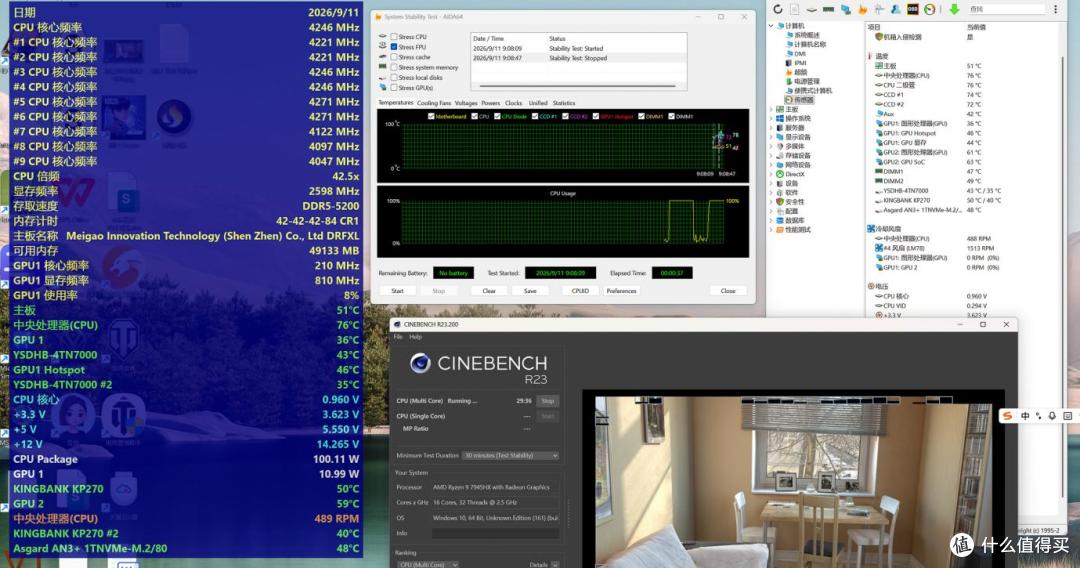
Task: Click the icon beside Stress GPU(s)
Action: (x=383, y=87)
